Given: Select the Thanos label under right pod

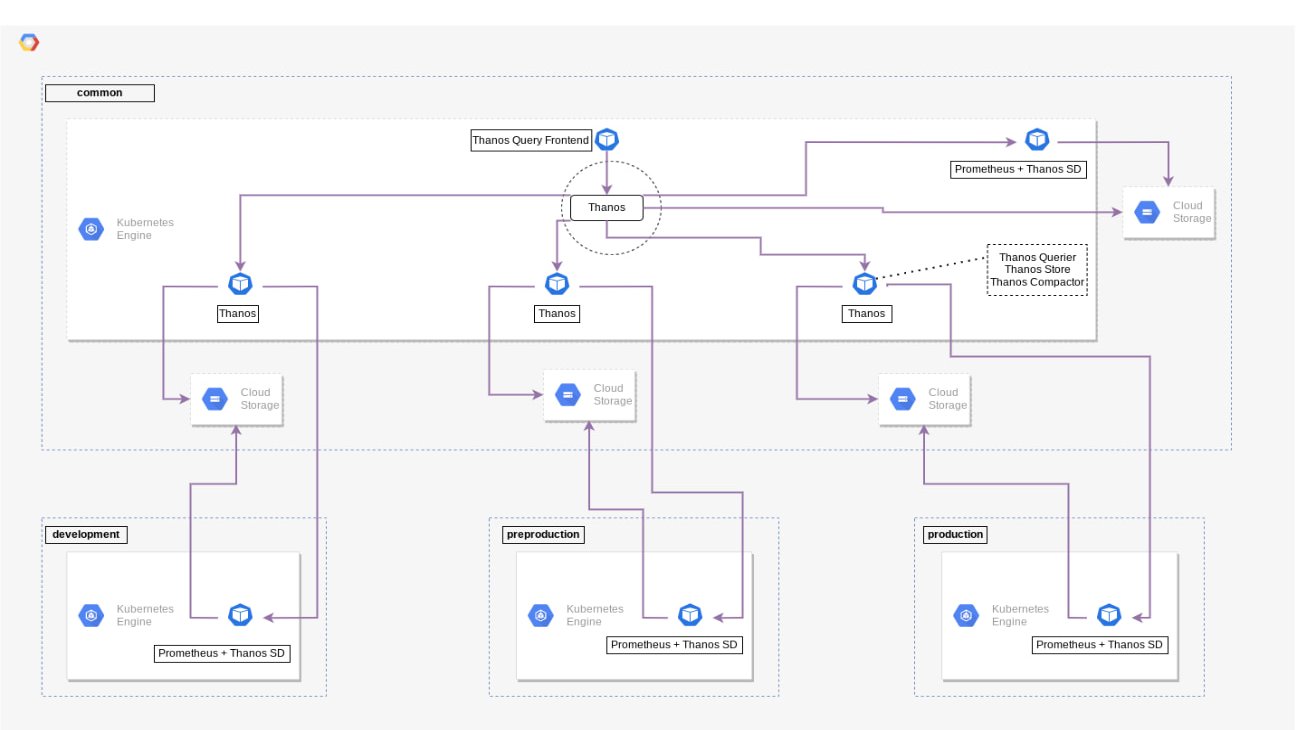Looking at the screenshot, I should coord(866,313).
